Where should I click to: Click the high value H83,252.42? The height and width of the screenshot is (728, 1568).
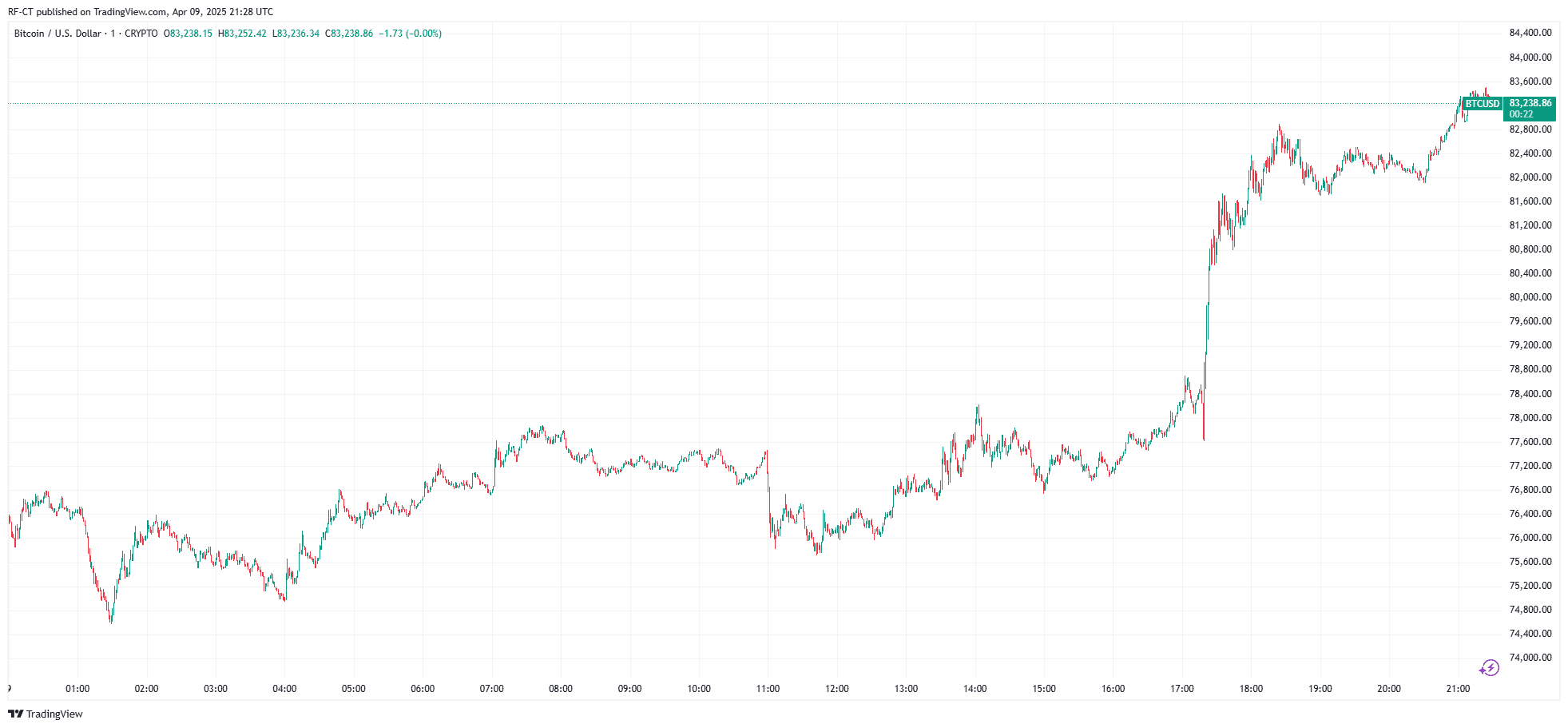(243, 34)
